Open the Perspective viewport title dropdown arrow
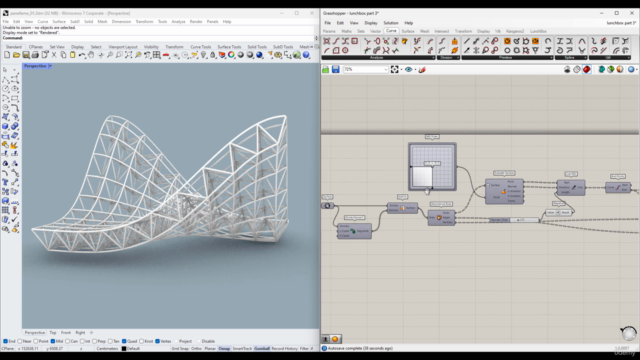This screenshot has height=360, width=640. tap(50, 66)
